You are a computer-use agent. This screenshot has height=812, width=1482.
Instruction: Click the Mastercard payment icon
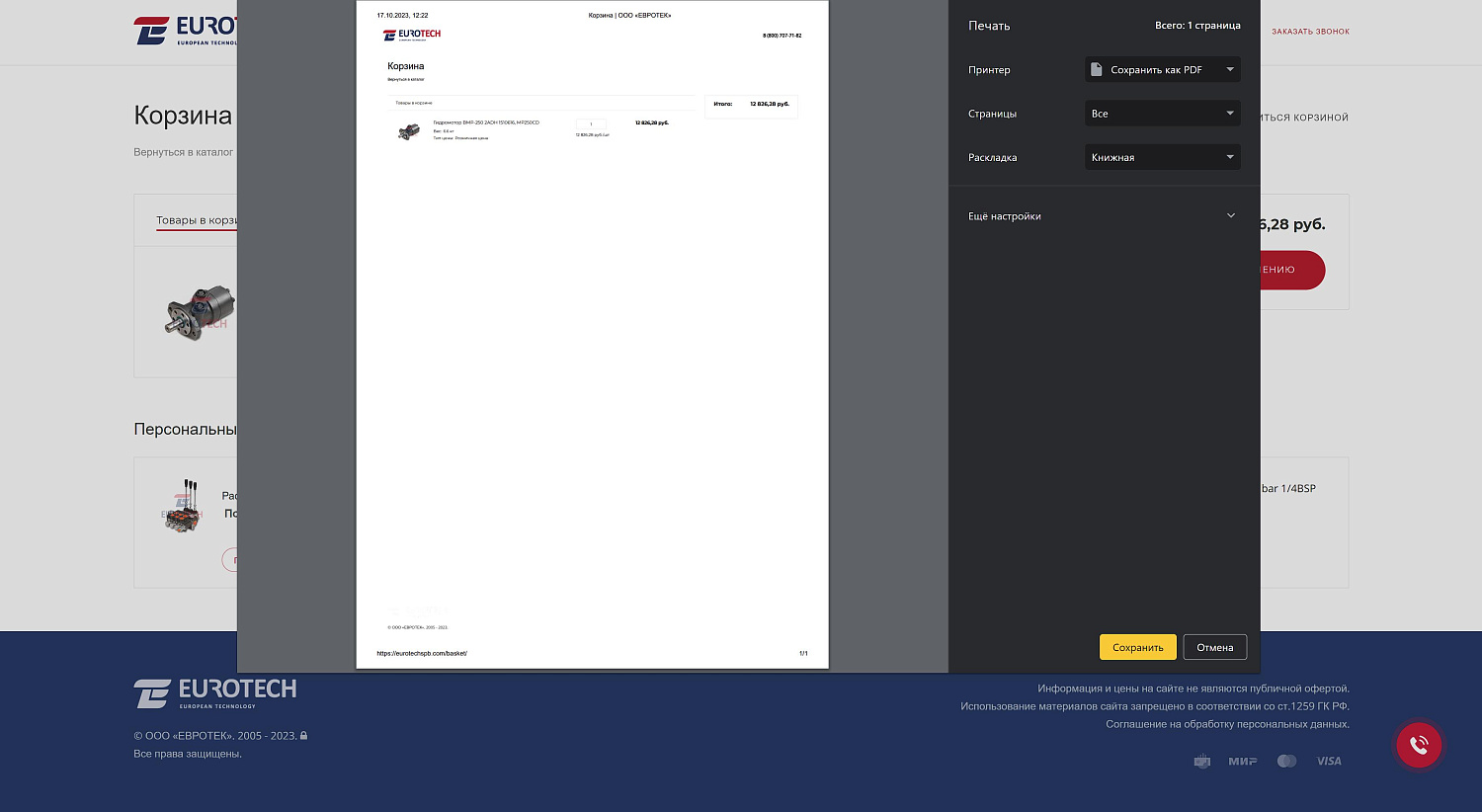coord(1286,761)
